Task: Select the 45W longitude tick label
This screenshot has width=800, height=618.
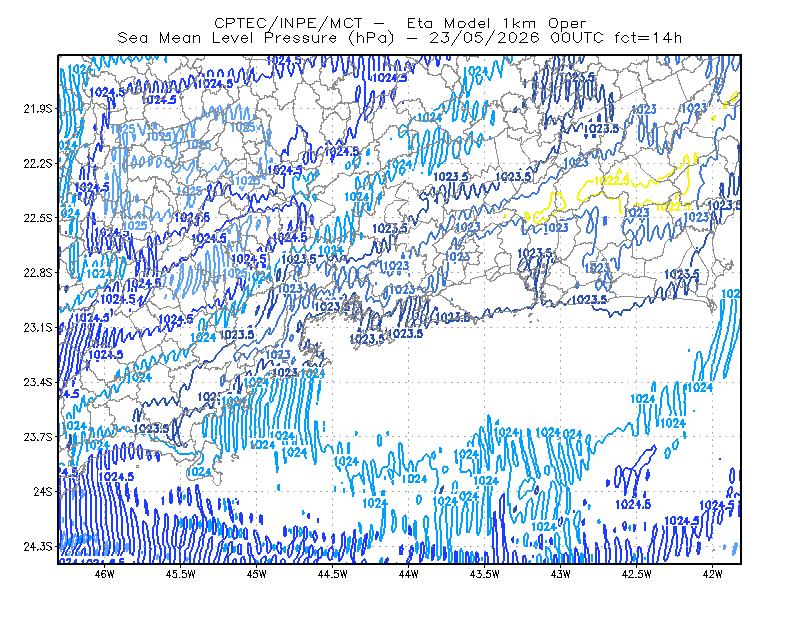Action: pos(256,574)
